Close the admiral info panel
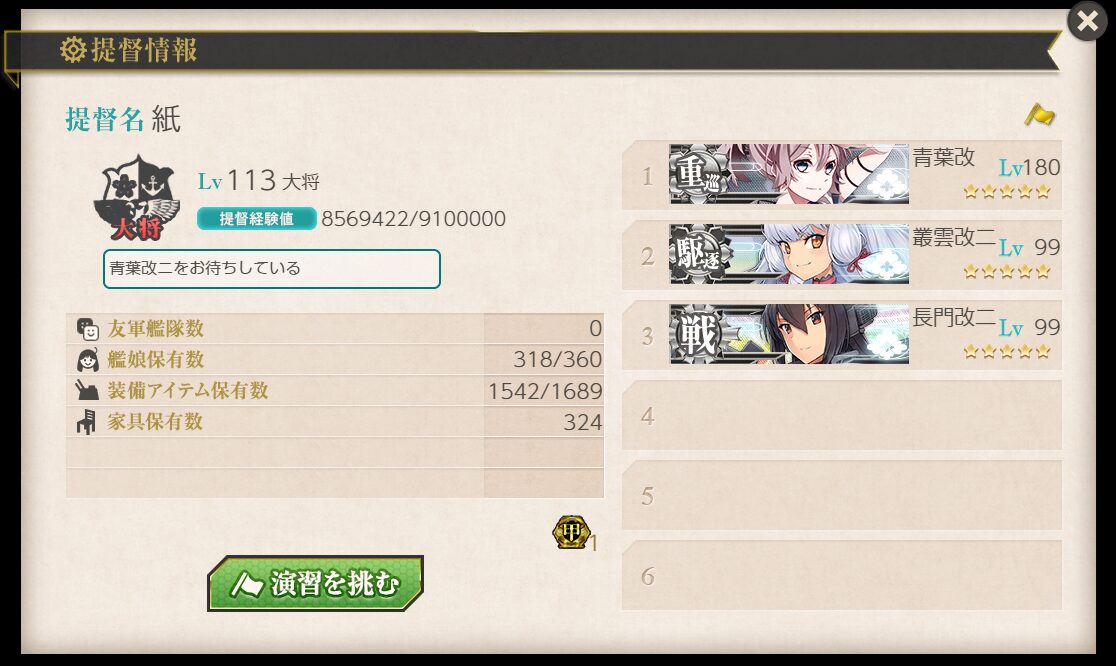The width and height of the screenshot is (1116, 666). 1087,21
